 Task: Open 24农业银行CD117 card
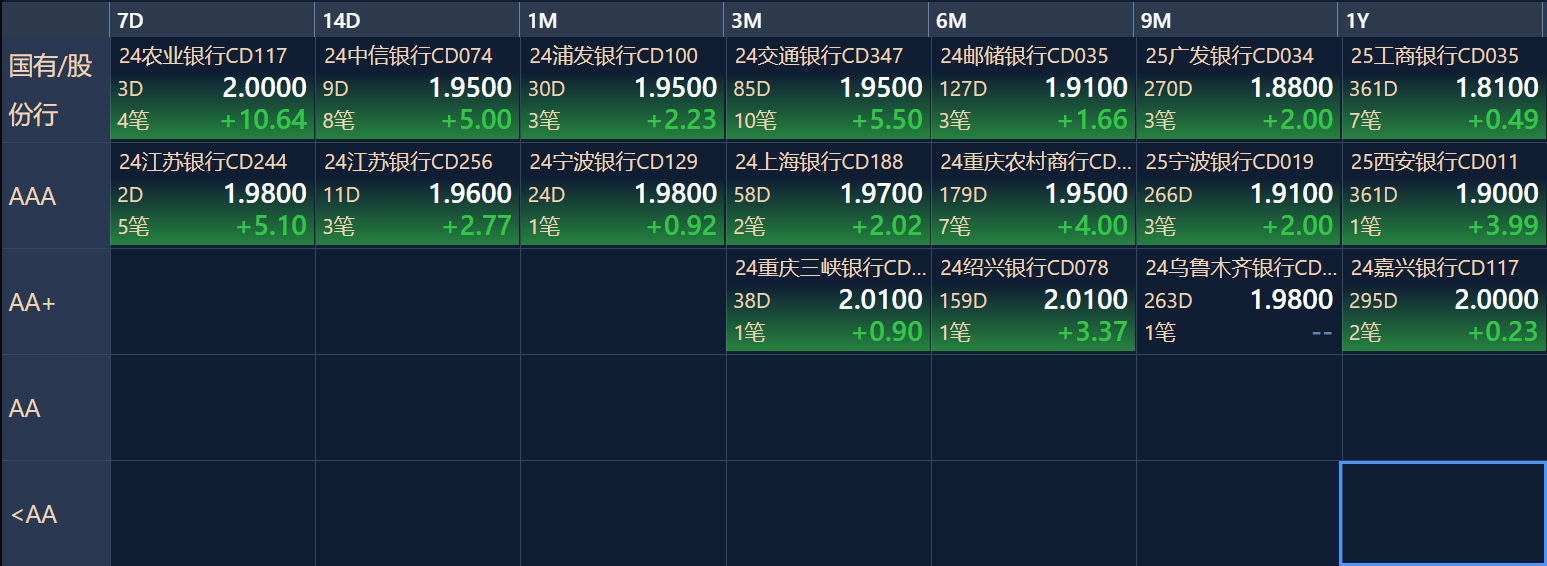(212, 88)
